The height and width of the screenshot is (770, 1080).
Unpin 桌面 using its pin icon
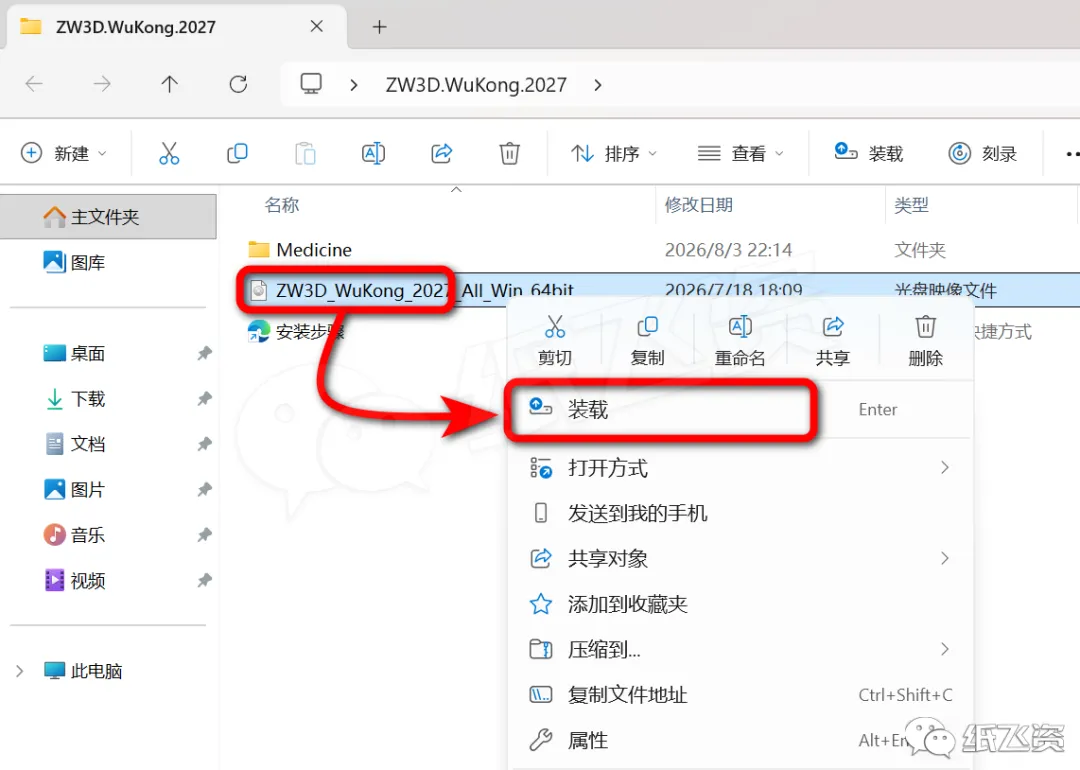204,353
